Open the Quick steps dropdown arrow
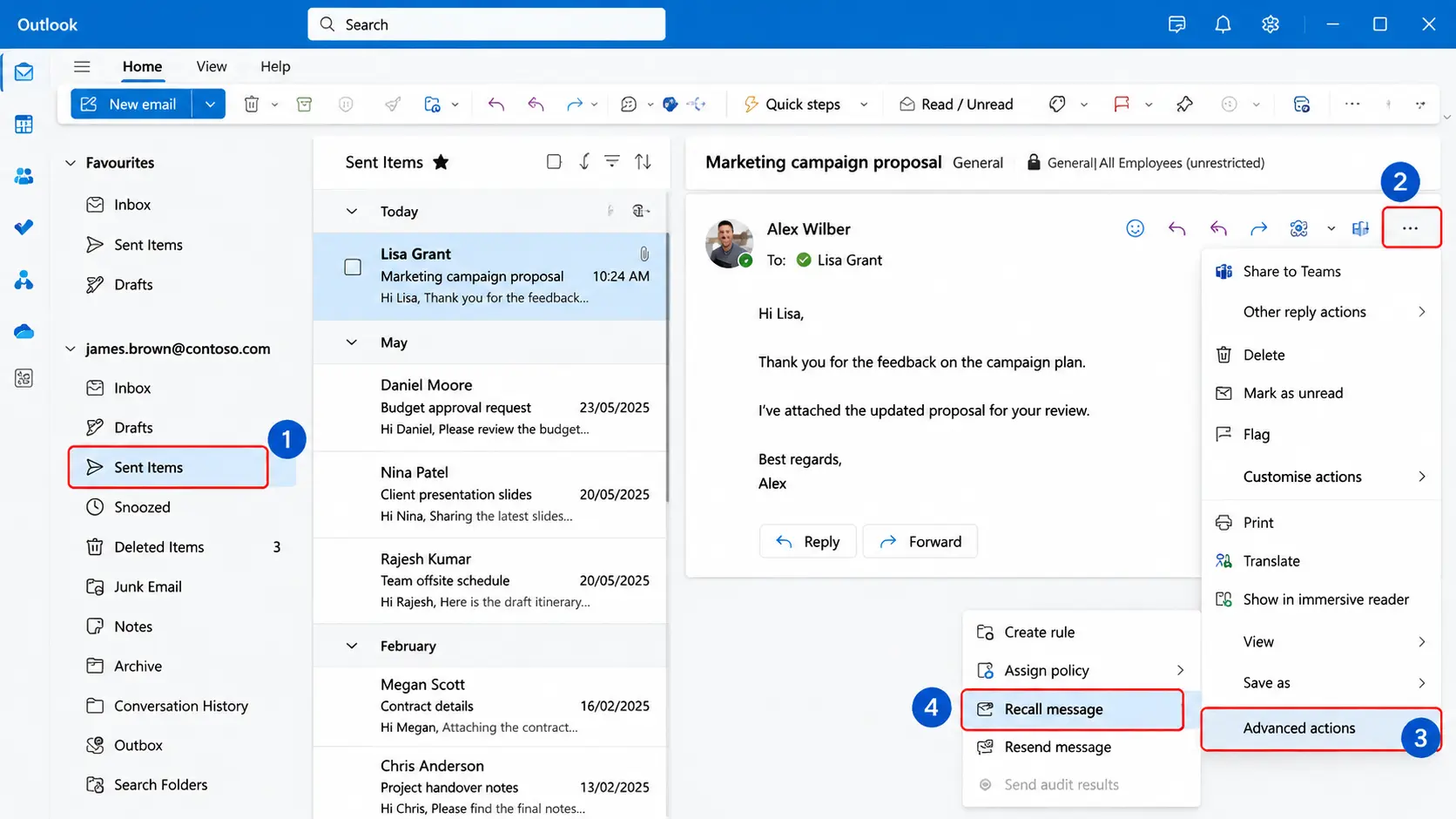 click(x=864, y=105)
